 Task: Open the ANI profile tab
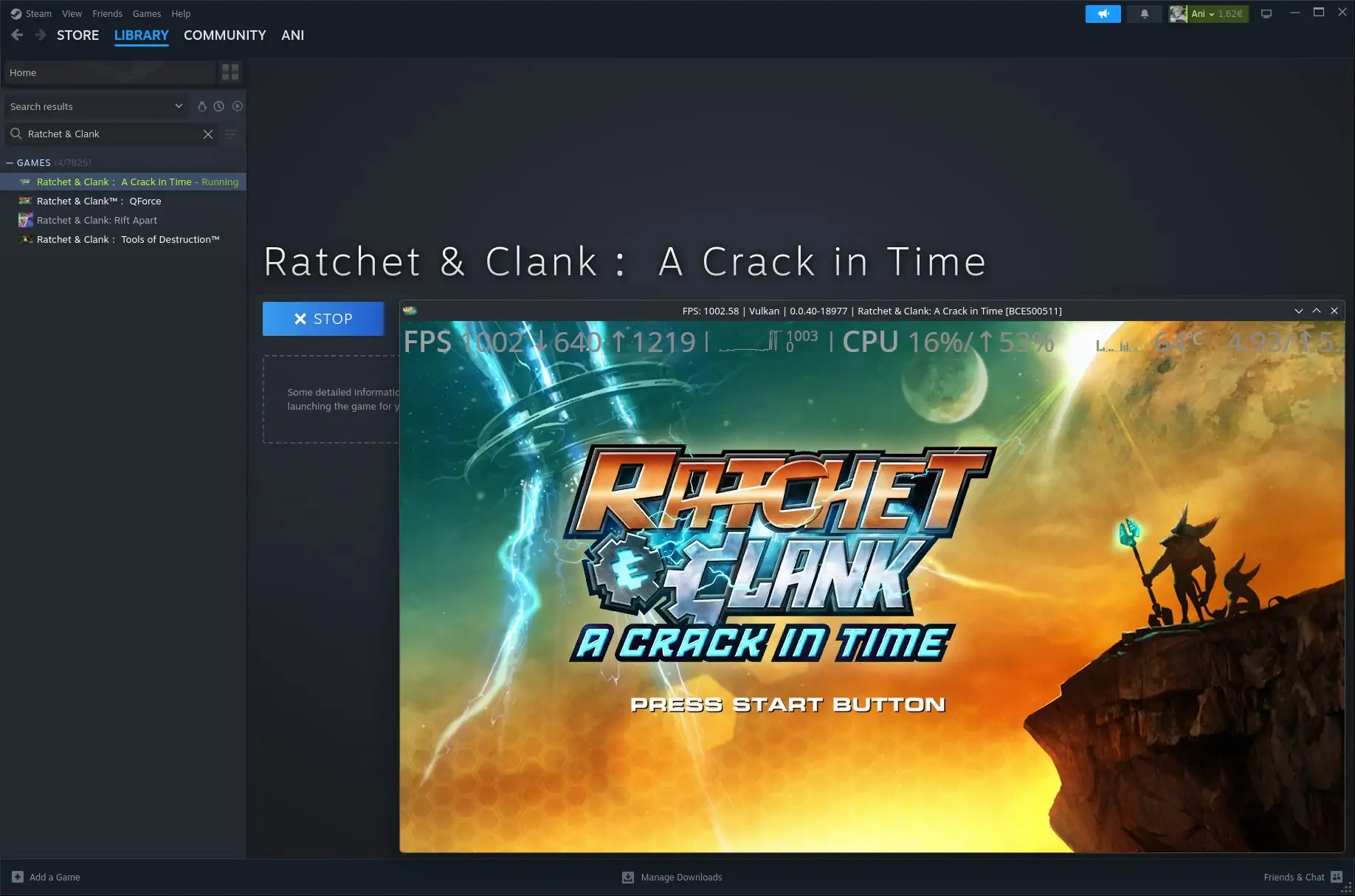click(x=292, y=35)
